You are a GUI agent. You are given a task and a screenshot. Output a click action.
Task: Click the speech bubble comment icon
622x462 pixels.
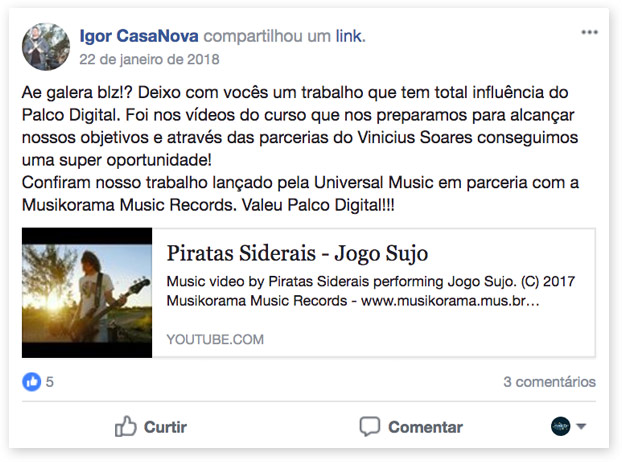pyautogui.click(x=369, y=427)
